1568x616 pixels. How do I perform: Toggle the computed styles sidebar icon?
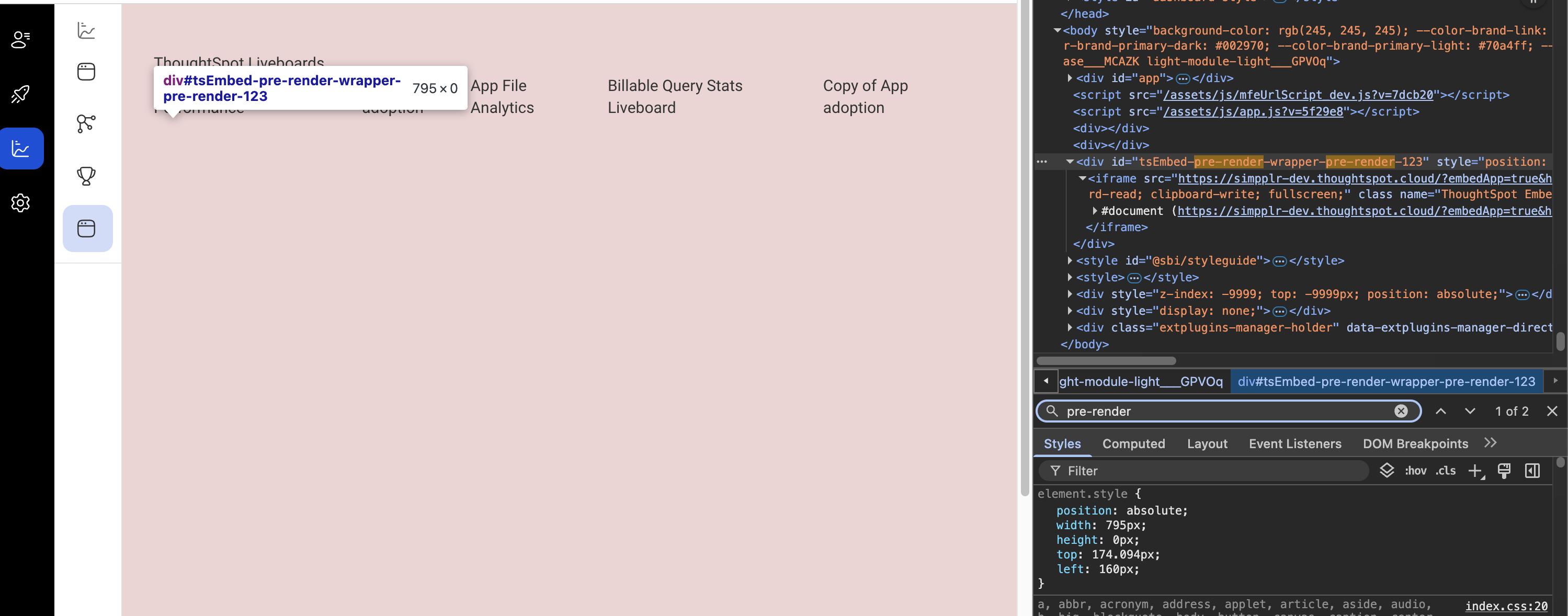click(1532, 471)
